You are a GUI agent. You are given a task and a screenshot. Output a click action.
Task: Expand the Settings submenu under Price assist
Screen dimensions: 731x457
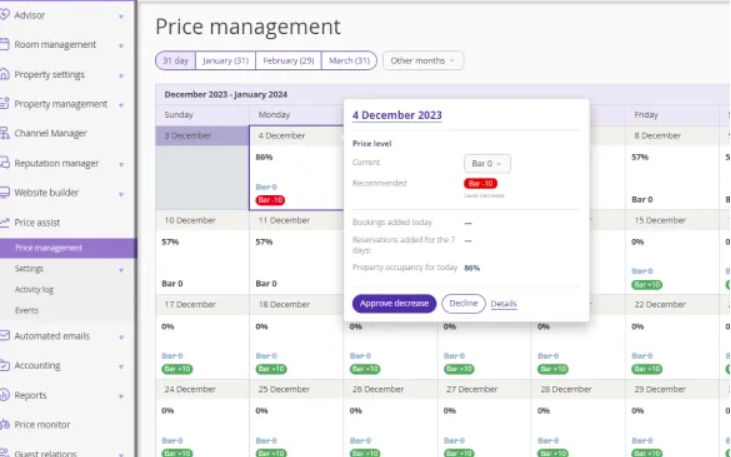pyautogui.click(x=121, y=270)
